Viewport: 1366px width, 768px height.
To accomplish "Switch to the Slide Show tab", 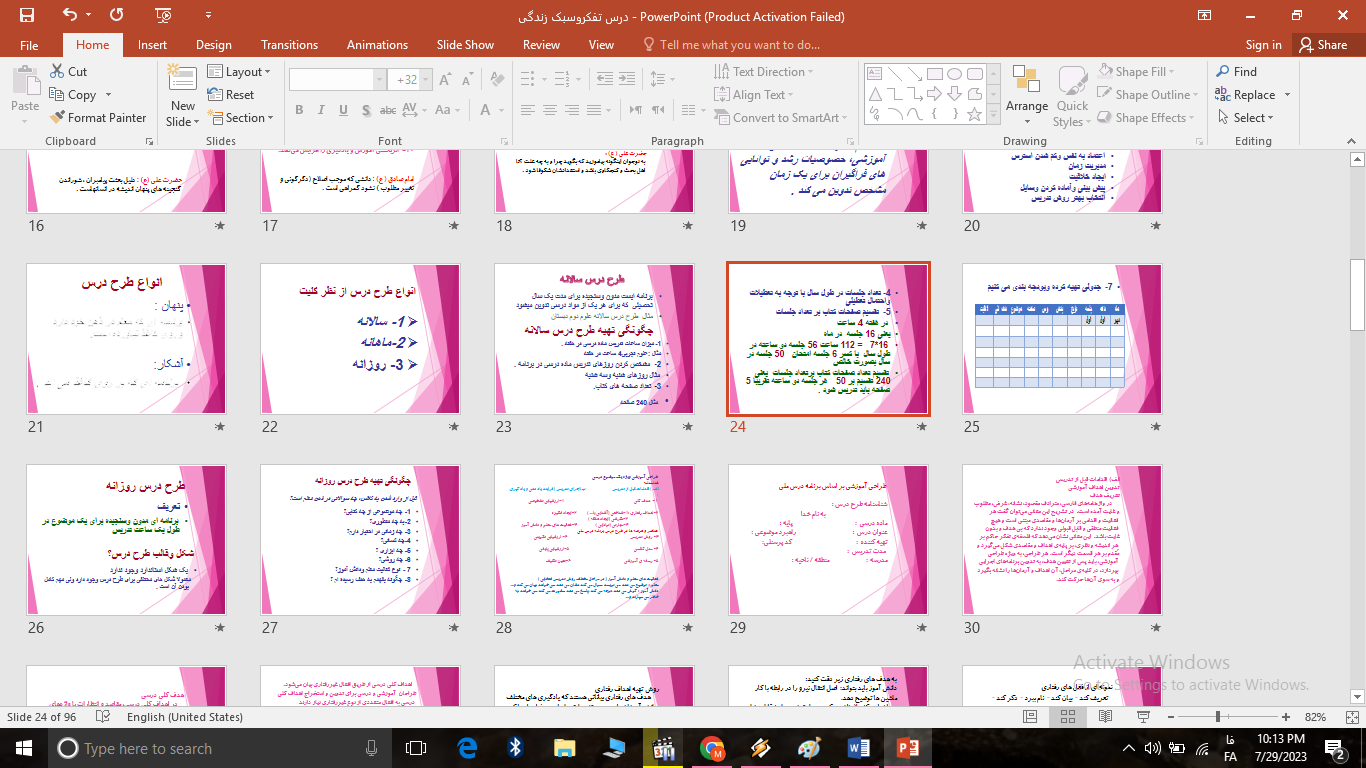I will (465, 45).
